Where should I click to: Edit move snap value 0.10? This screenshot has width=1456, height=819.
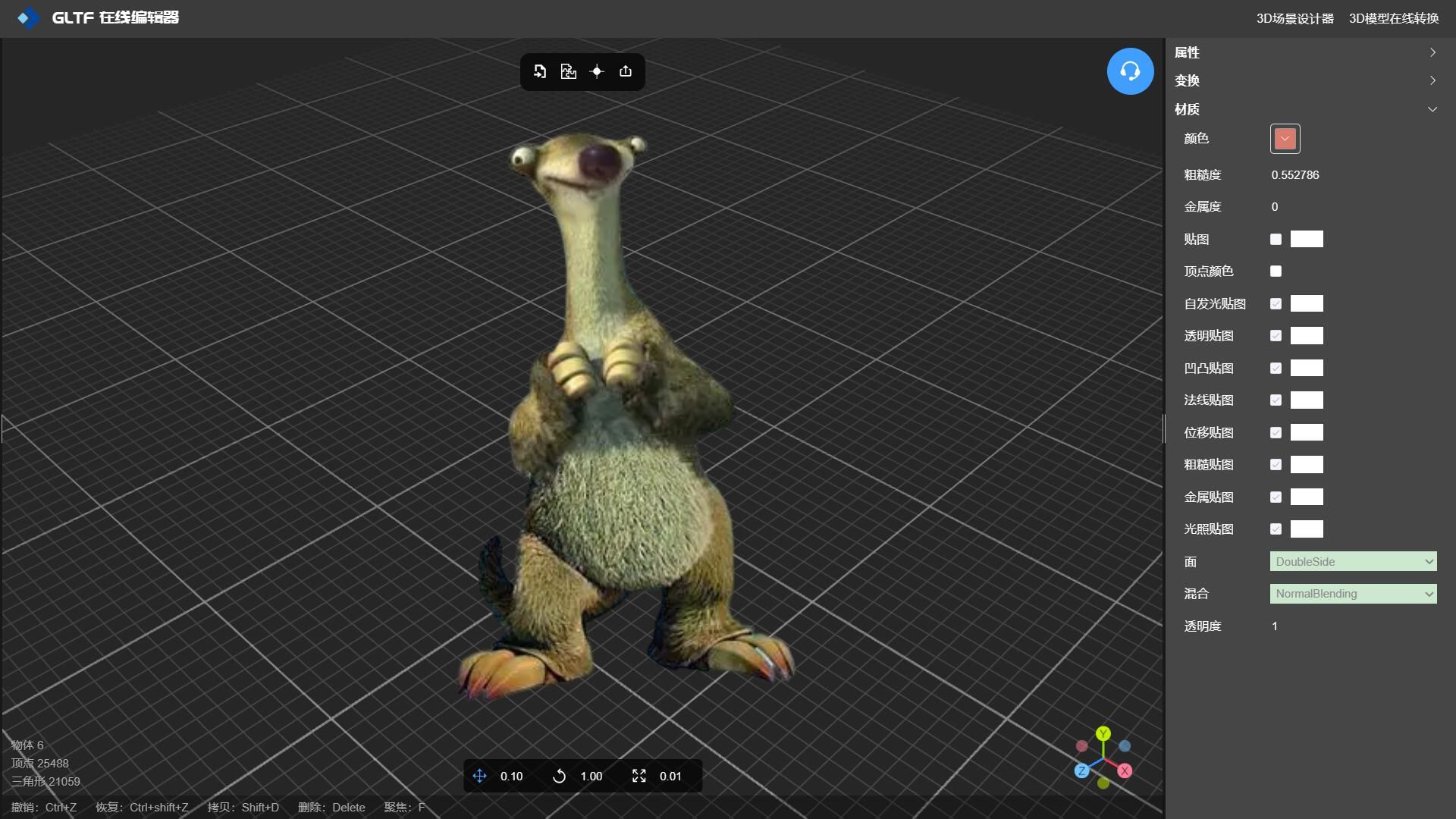[x=512, y=776]
